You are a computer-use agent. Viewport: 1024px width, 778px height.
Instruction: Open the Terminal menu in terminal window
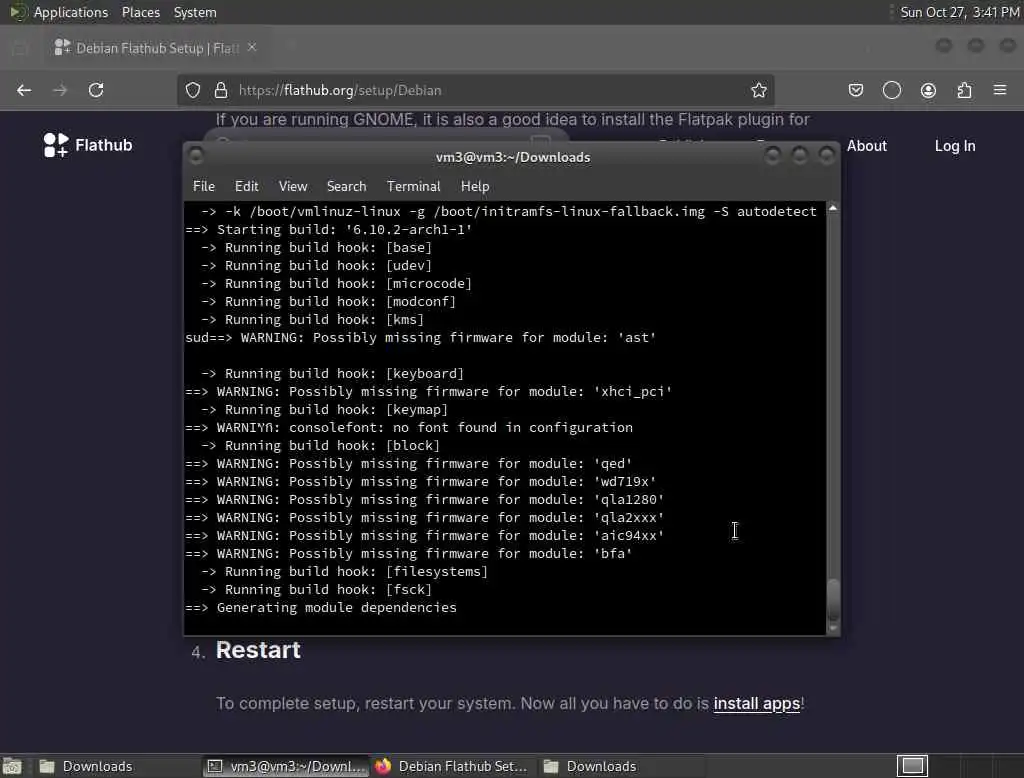tap(413, 186)
